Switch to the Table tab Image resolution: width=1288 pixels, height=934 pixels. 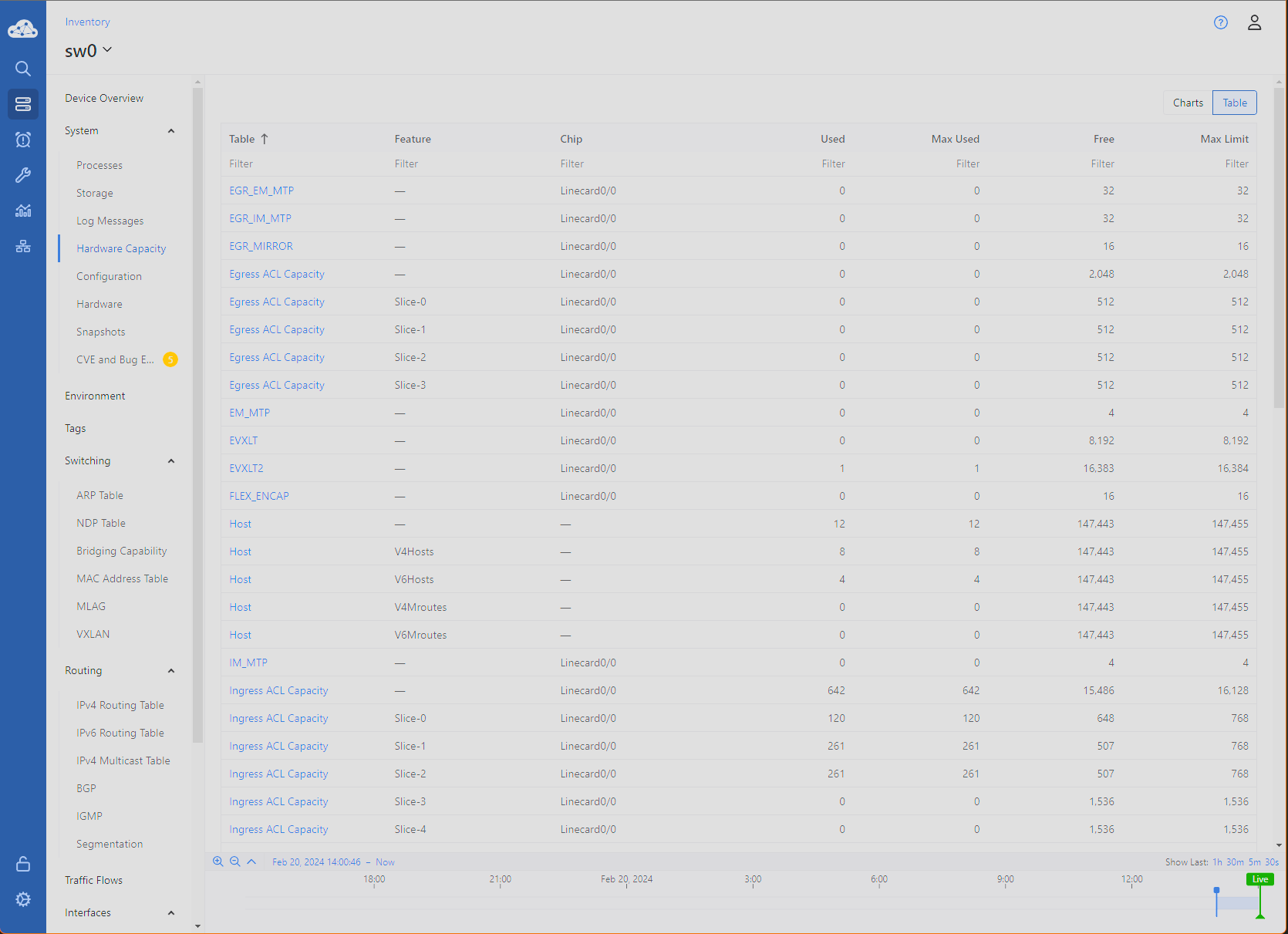1234,102
